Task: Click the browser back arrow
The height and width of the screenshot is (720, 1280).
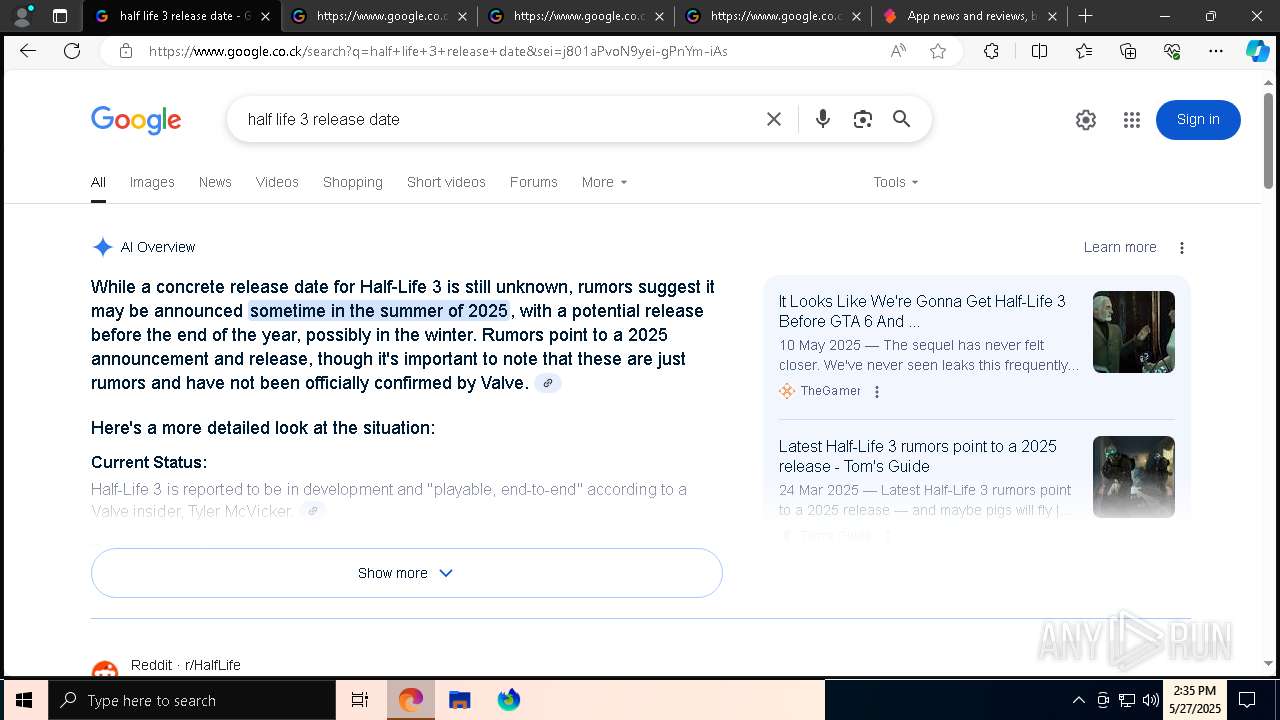Action: 28,51
